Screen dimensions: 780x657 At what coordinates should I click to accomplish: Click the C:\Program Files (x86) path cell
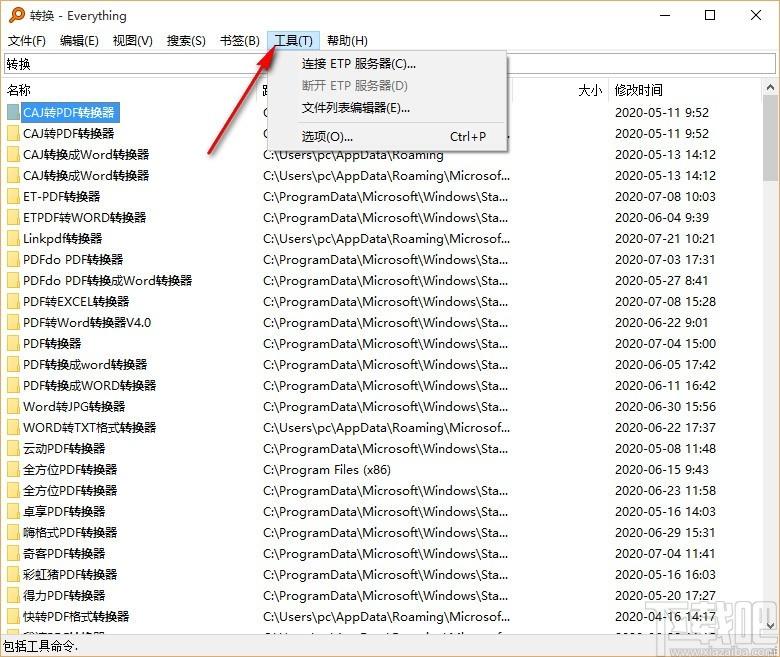(327, 469)
